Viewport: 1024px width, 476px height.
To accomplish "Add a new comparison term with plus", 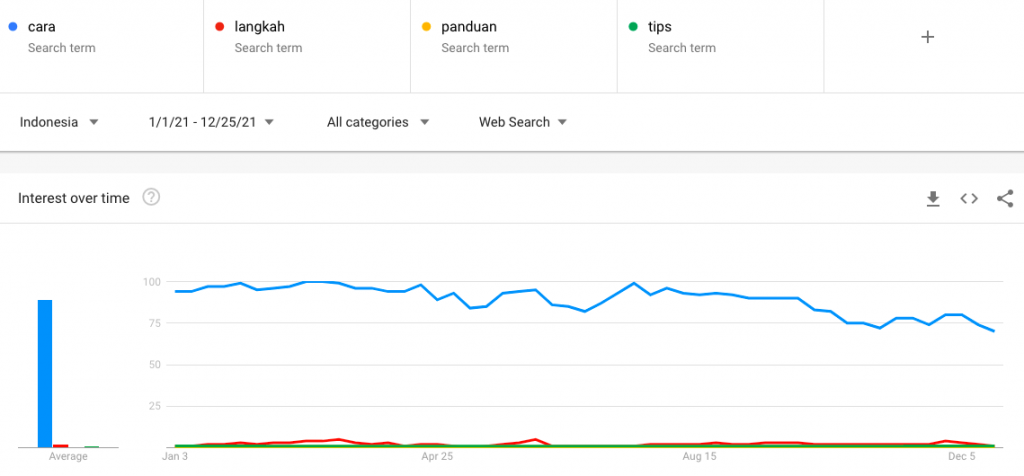I will click(x=927, y=37).
